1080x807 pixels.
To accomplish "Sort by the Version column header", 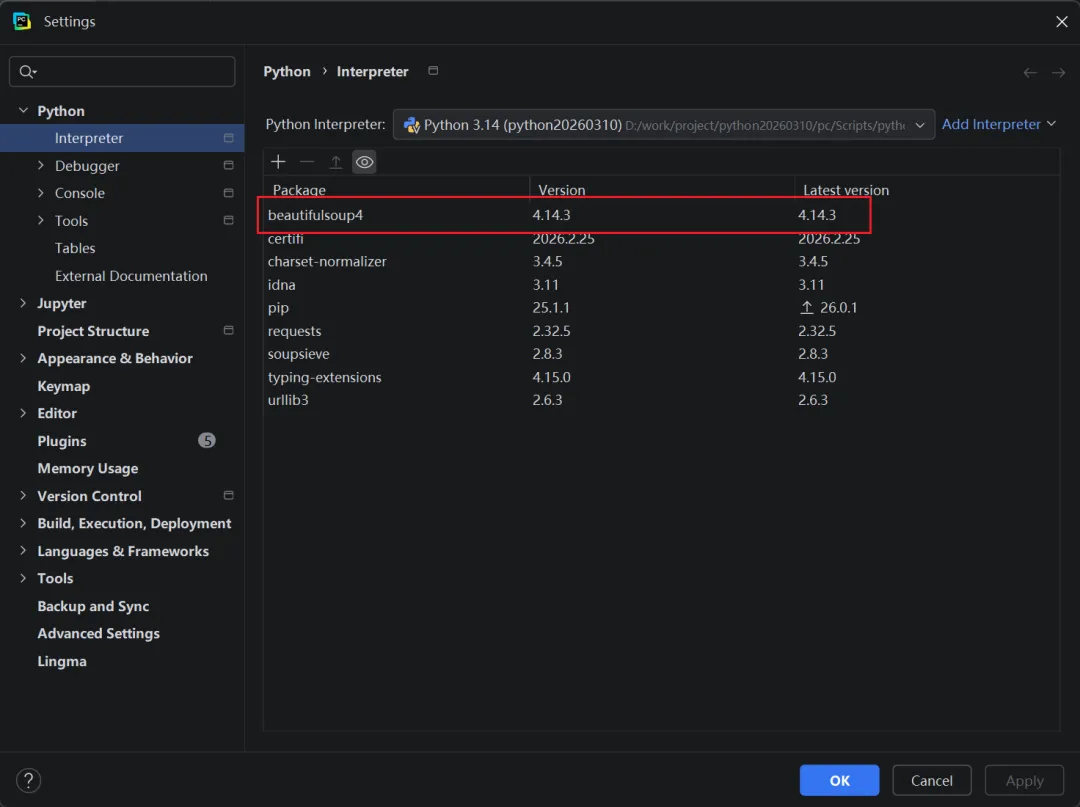I will point(662,189).
